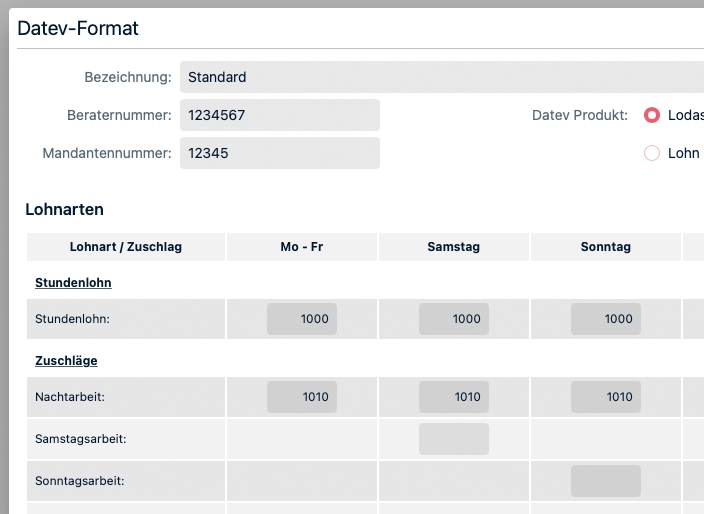Click the Lohnart / Zuschlag column header
704x514 pixels.
point(126,247)
